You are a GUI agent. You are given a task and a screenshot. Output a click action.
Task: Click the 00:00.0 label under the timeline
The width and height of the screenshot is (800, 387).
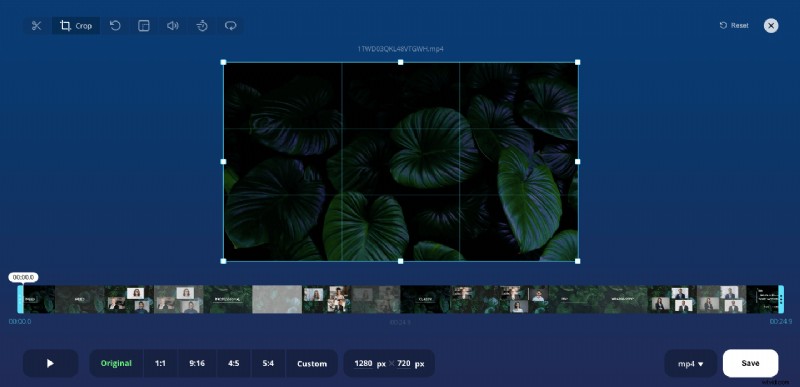point(20,321)
